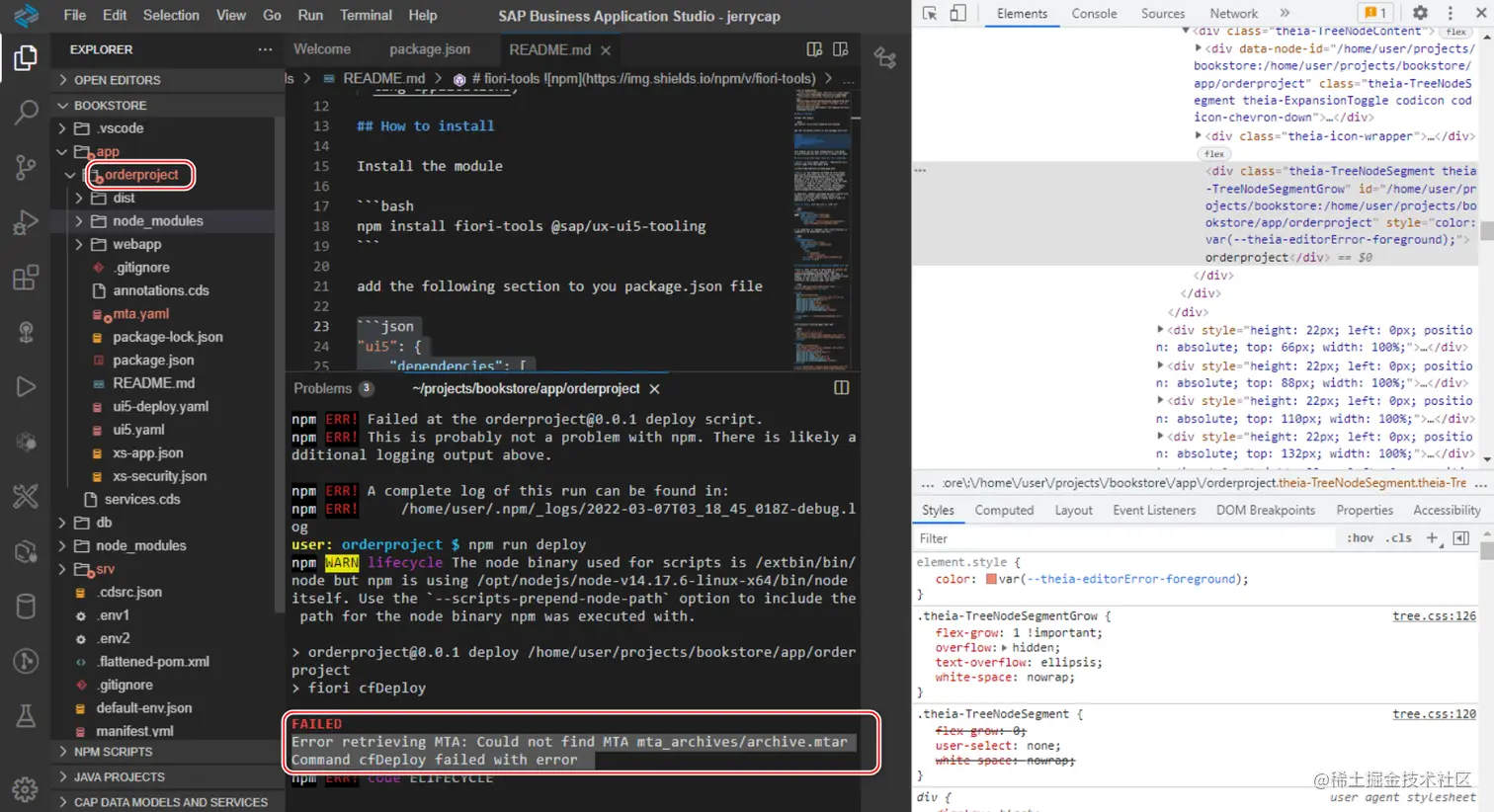Toggle the :hov element state panel
This screenshot has width=1494, height=812.
click(x=1361, y=538)
